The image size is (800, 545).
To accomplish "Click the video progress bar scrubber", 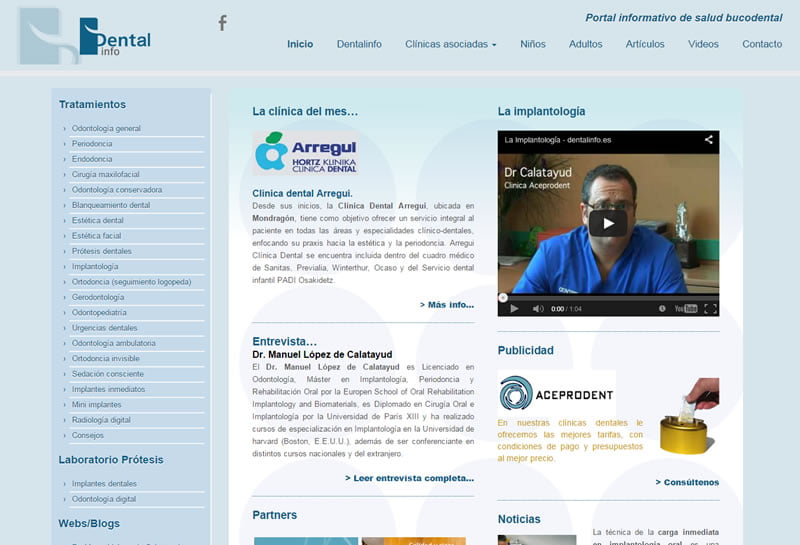I will (503, 297).
